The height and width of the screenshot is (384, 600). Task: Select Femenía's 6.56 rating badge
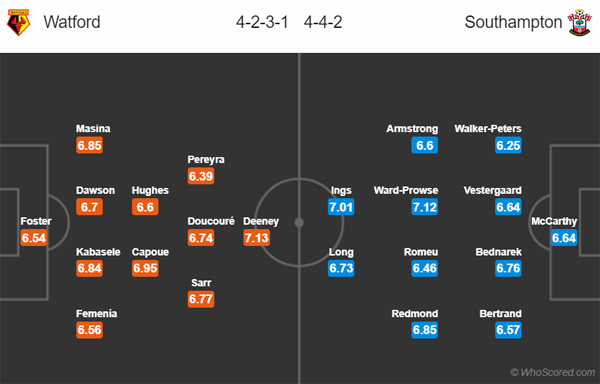point(89,330)
